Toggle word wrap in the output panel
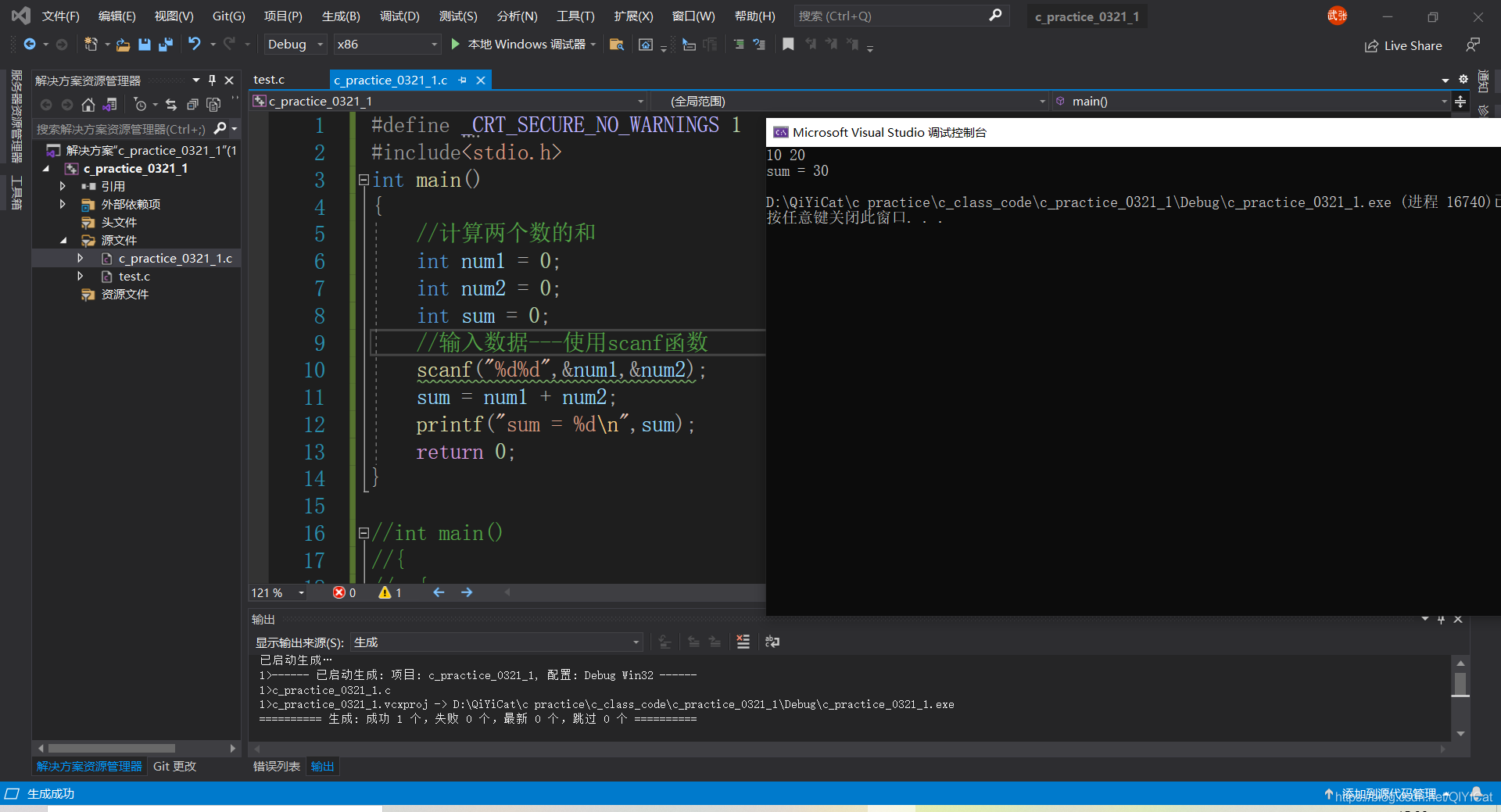 [x=772, y=642]
